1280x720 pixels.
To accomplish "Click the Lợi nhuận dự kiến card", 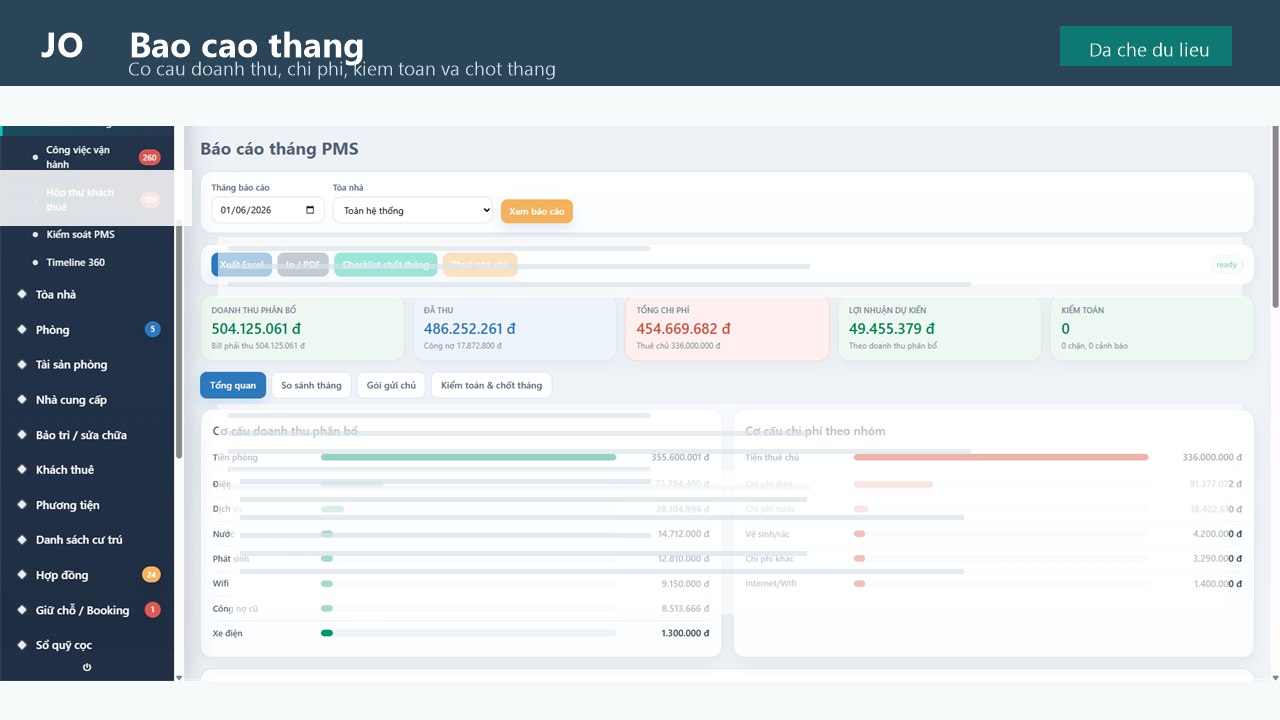I will [x=939, y=328].
